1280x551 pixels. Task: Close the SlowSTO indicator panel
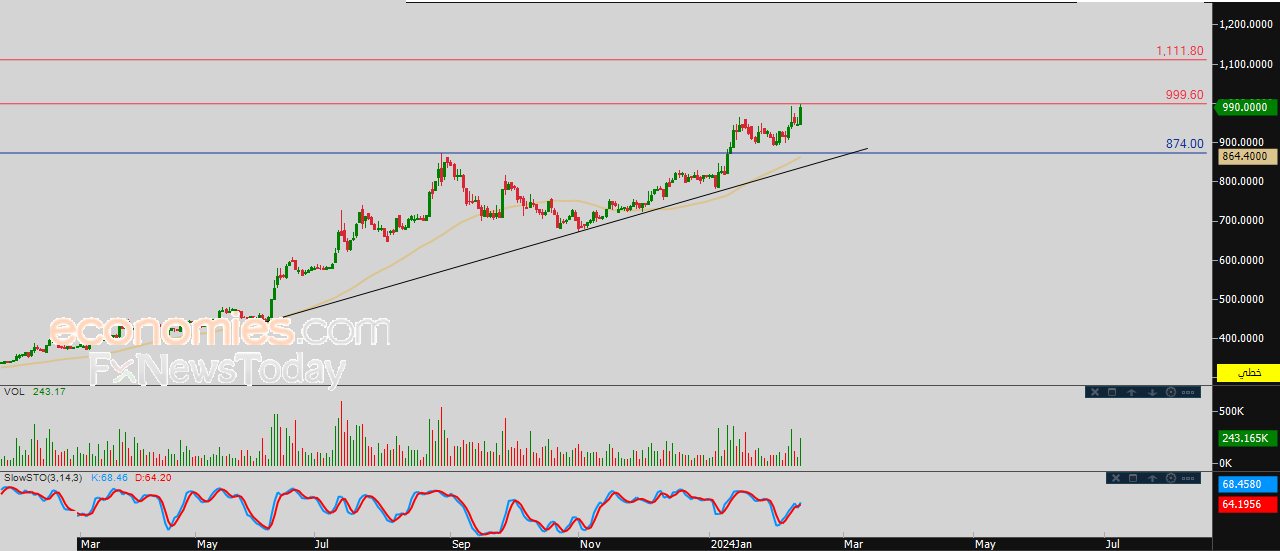tap(1116, 478)
